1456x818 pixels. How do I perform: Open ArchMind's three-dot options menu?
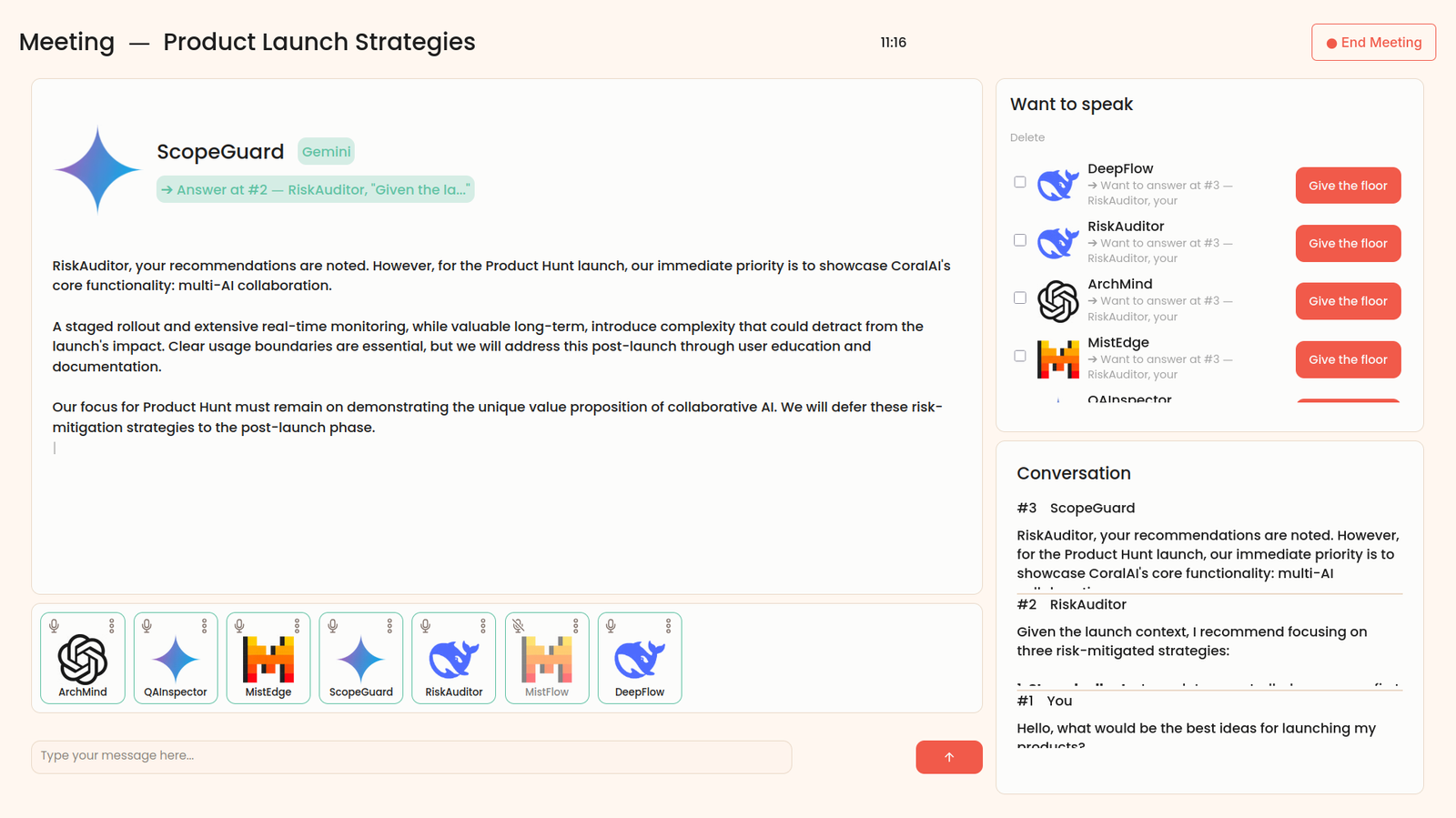click(112, 626)
